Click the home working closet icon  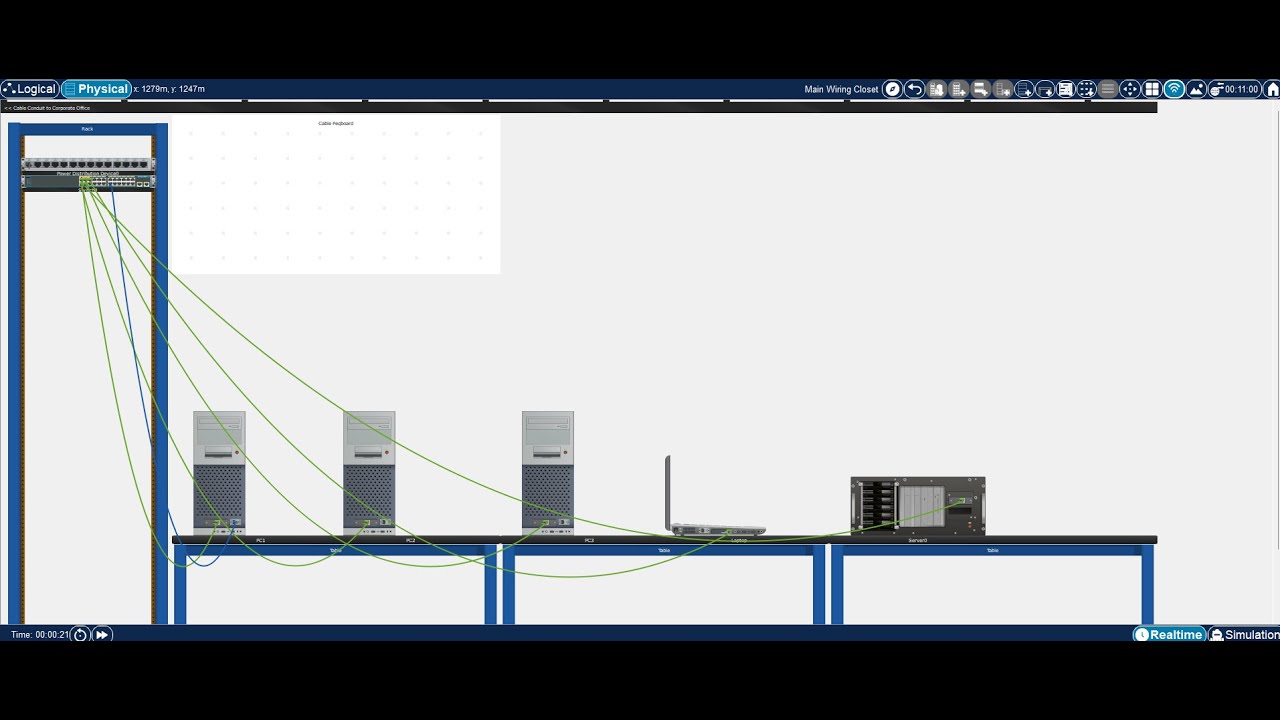coord(1272,89)
